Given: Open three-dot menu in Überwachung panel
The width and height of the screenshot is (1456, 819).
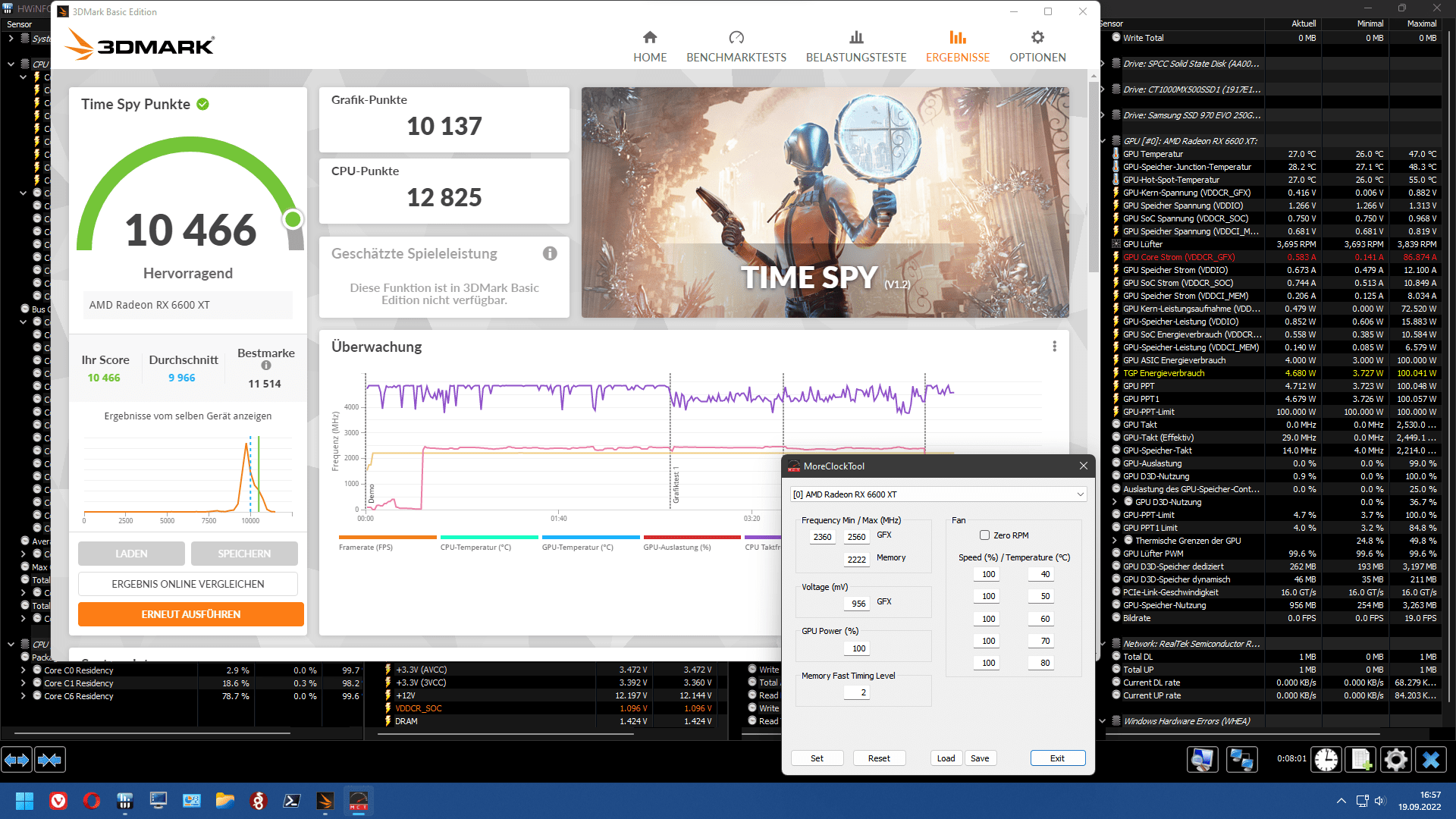Looking at the screenshot, I should click(1054, 347).
